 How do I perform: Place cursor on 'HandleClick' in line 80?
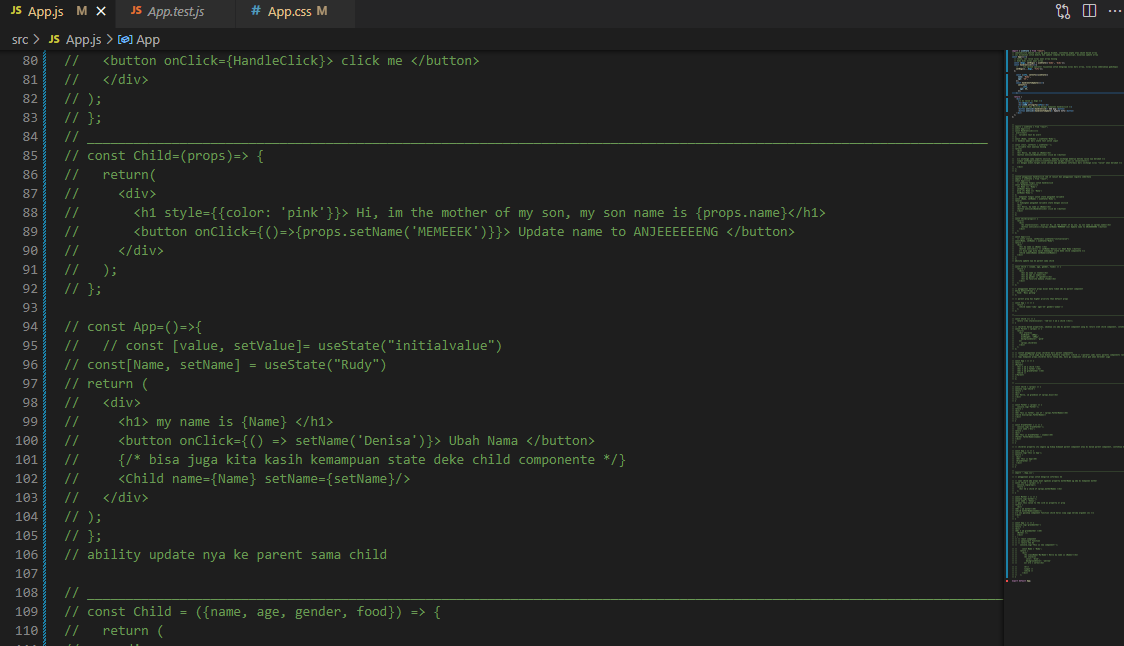[x=275, y=60]
